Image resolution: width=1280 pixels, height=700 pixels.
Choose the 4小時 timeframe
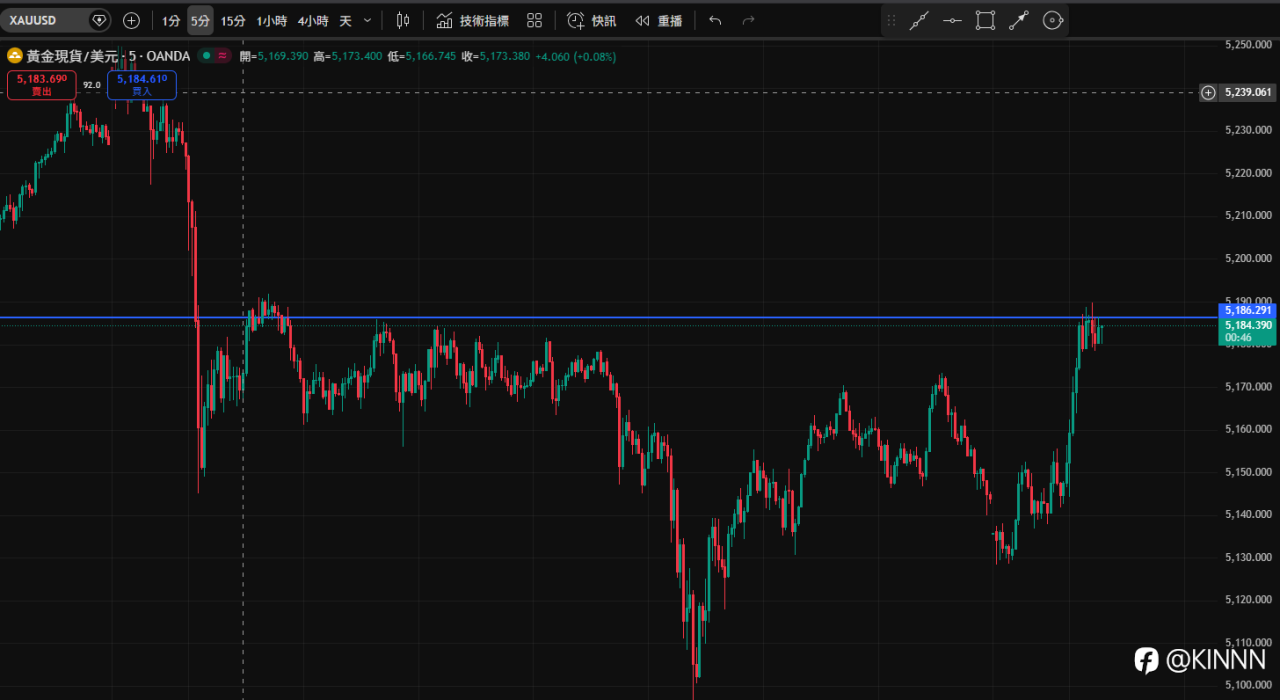pyautogui.click(x=313, y=20)
